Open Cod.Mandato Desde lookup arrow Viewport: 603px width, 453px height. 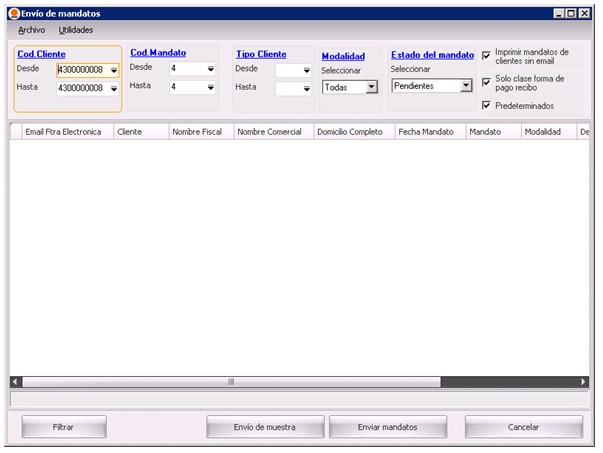(210, 69)
